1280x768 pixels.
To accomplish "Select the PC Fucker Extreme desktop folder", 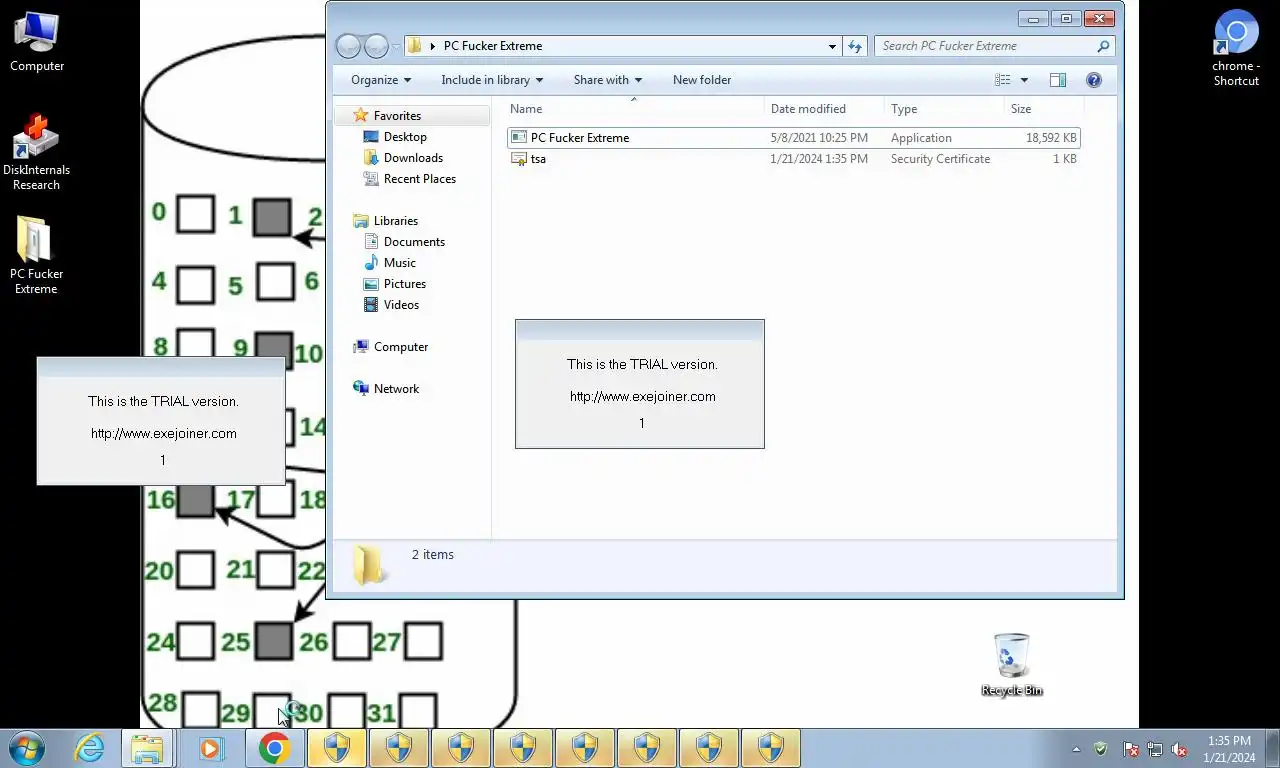I will (37, 256).
